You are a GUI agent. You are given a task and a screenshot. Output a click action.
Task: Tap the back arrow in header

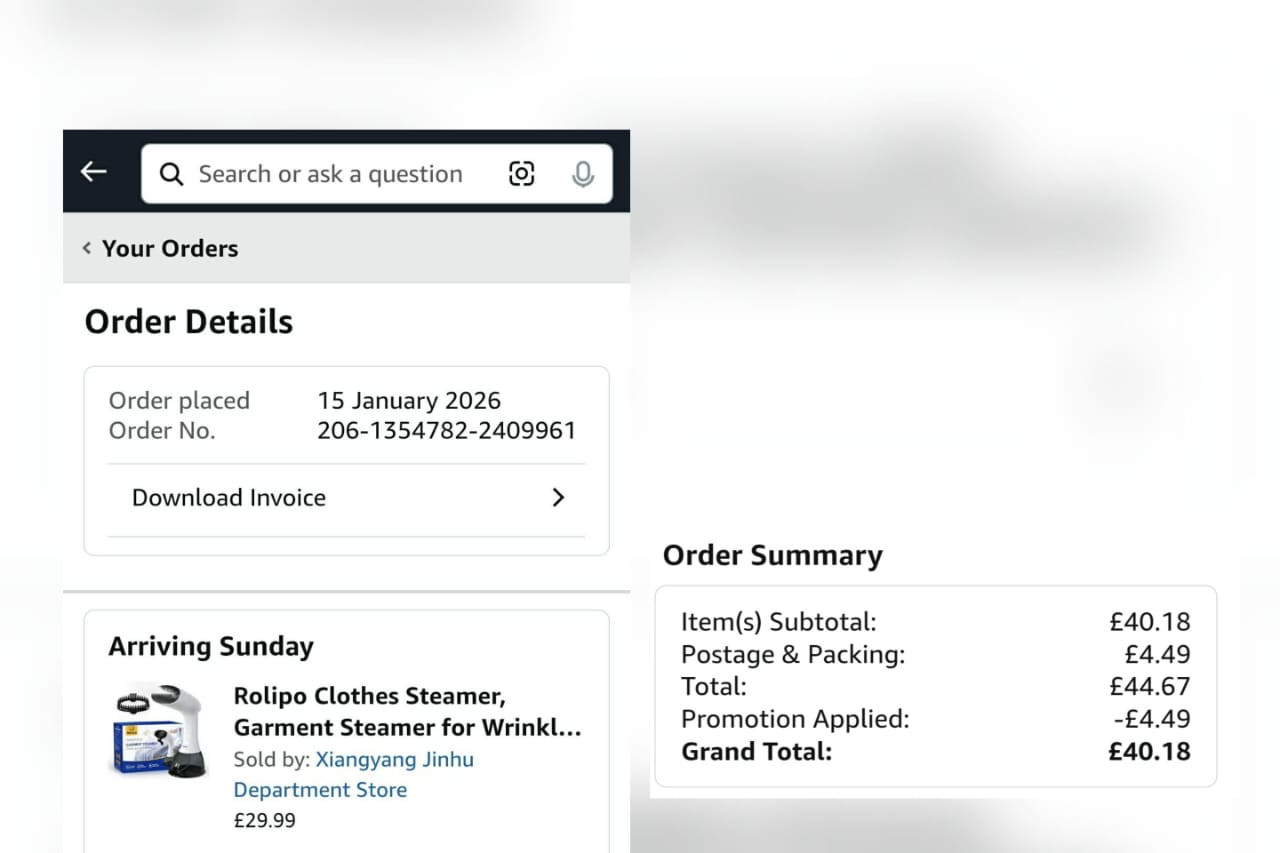click(94, 172)
